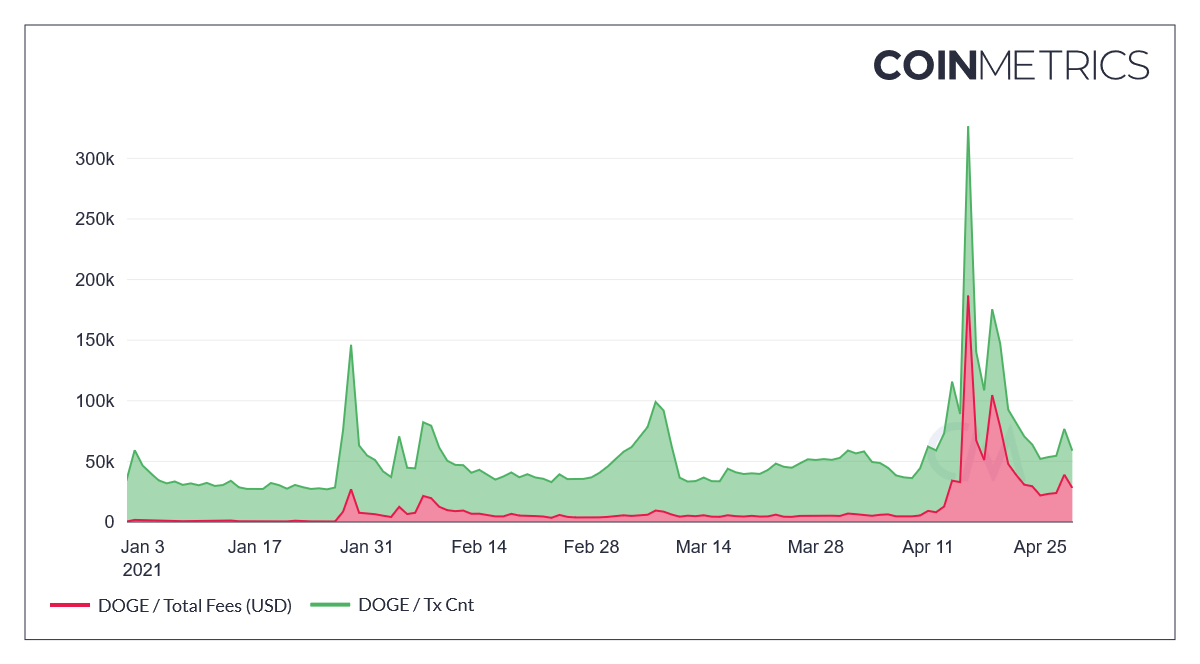1200x664 pixels.
Task: Toggle the DOGE / Tx Cnt series label
Action: point(415,605)
